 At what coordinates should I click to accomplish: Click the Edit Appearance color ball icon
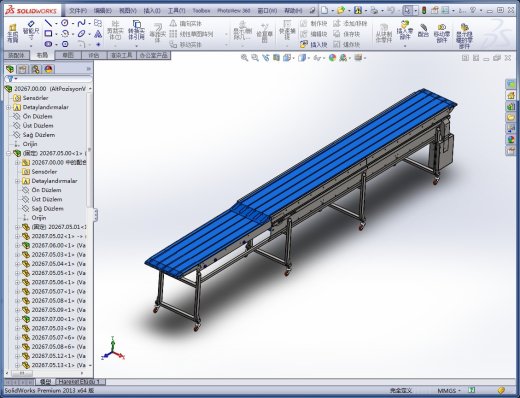(332, 58)
